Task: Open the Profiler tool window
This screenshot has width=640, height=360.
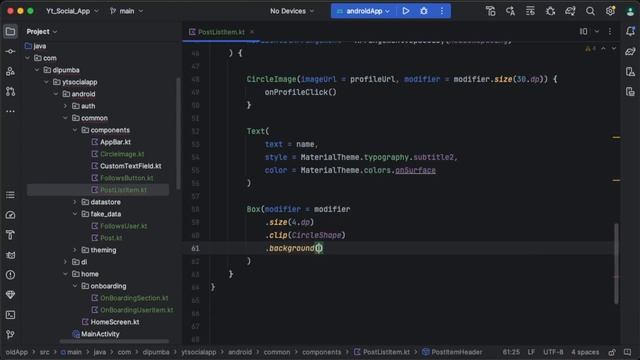Action: pos(10,215)
